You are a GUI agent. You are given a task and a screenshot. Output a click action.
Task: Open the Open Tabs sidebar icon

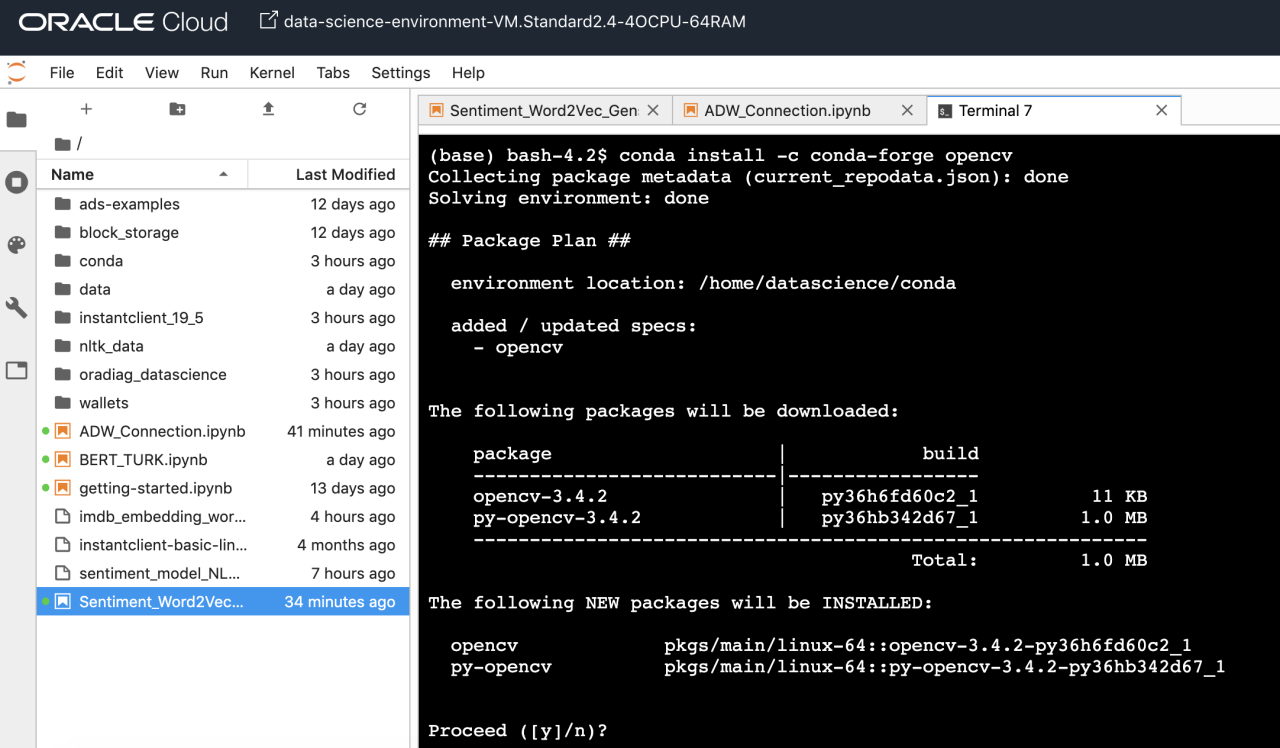[17, 371]
